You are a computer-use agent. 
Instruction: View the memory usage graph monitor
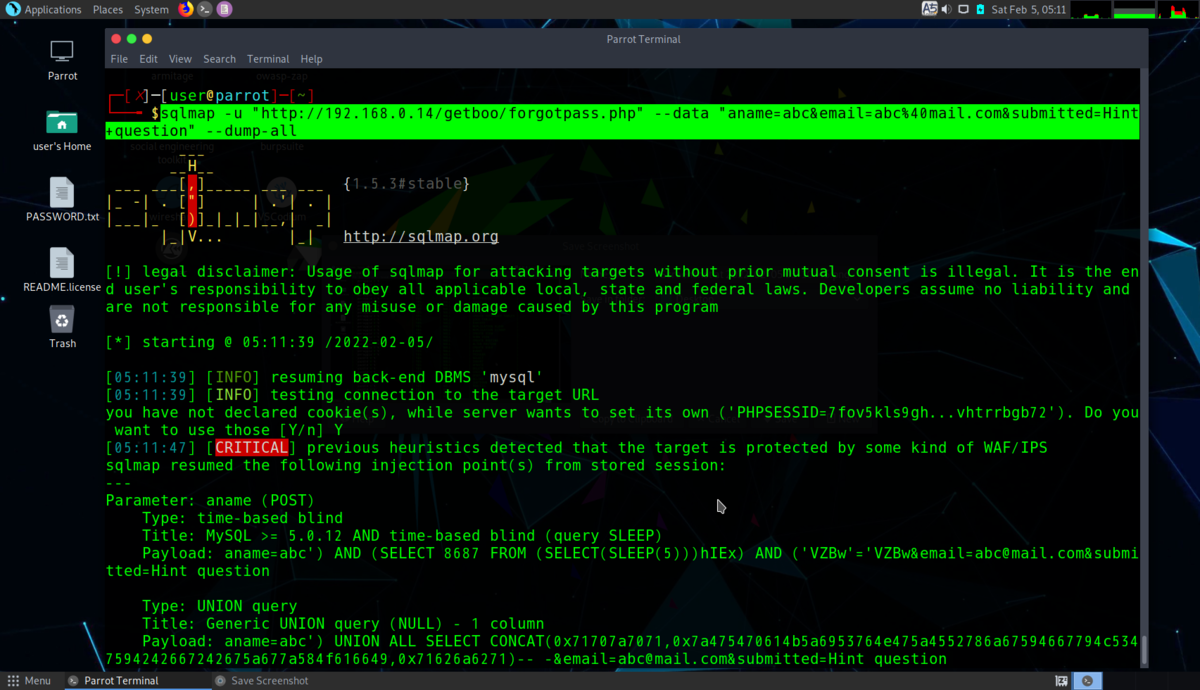pyautogui.click(x=1133, y=9)
